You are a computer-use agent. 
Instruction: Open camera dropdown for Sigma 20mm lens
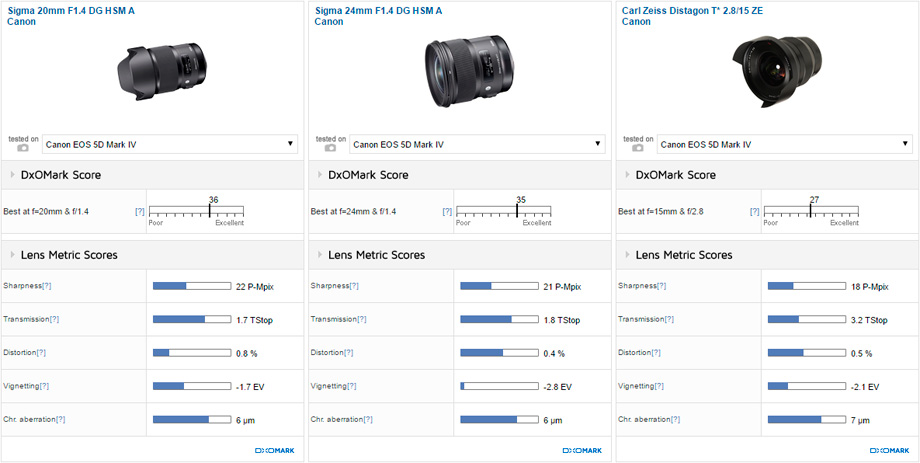(x=170, y=144)
